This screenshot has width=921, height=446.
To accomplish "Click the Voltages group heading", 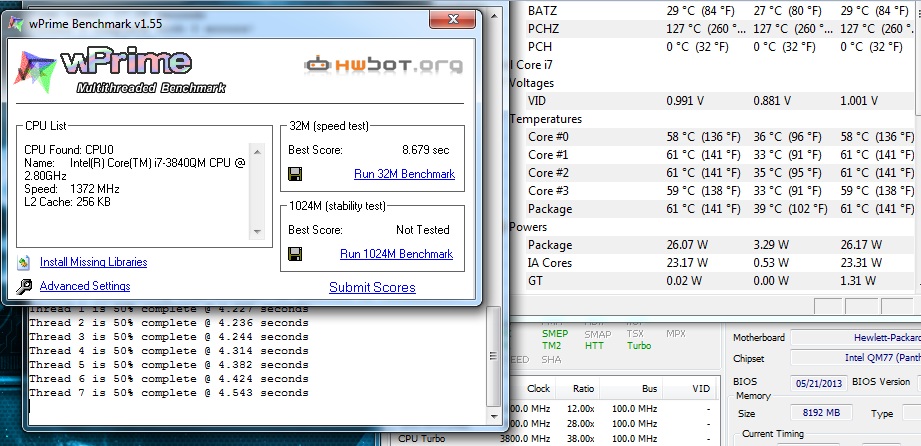I will (532, 83).
